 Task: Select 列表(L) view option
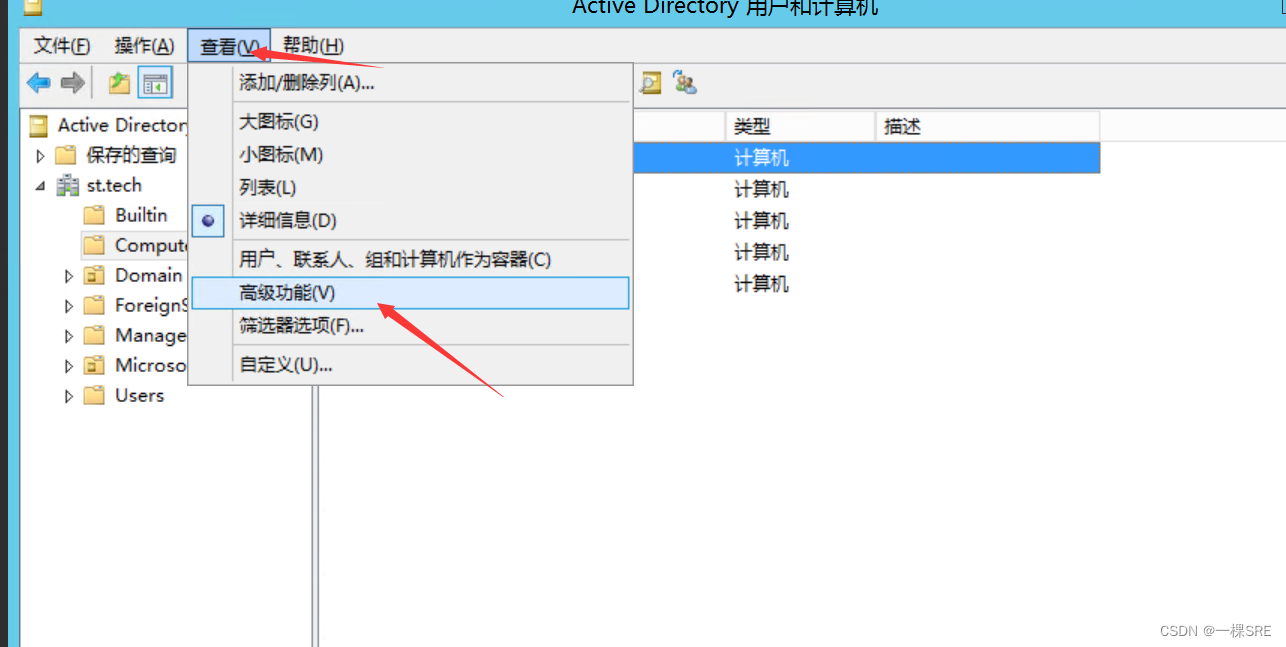(410, 188)
